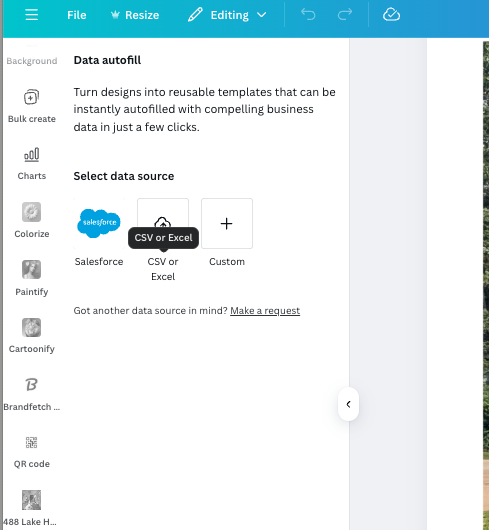Click the undo arrow icon
The image size is (489, 530).
[x=308, y=15]
